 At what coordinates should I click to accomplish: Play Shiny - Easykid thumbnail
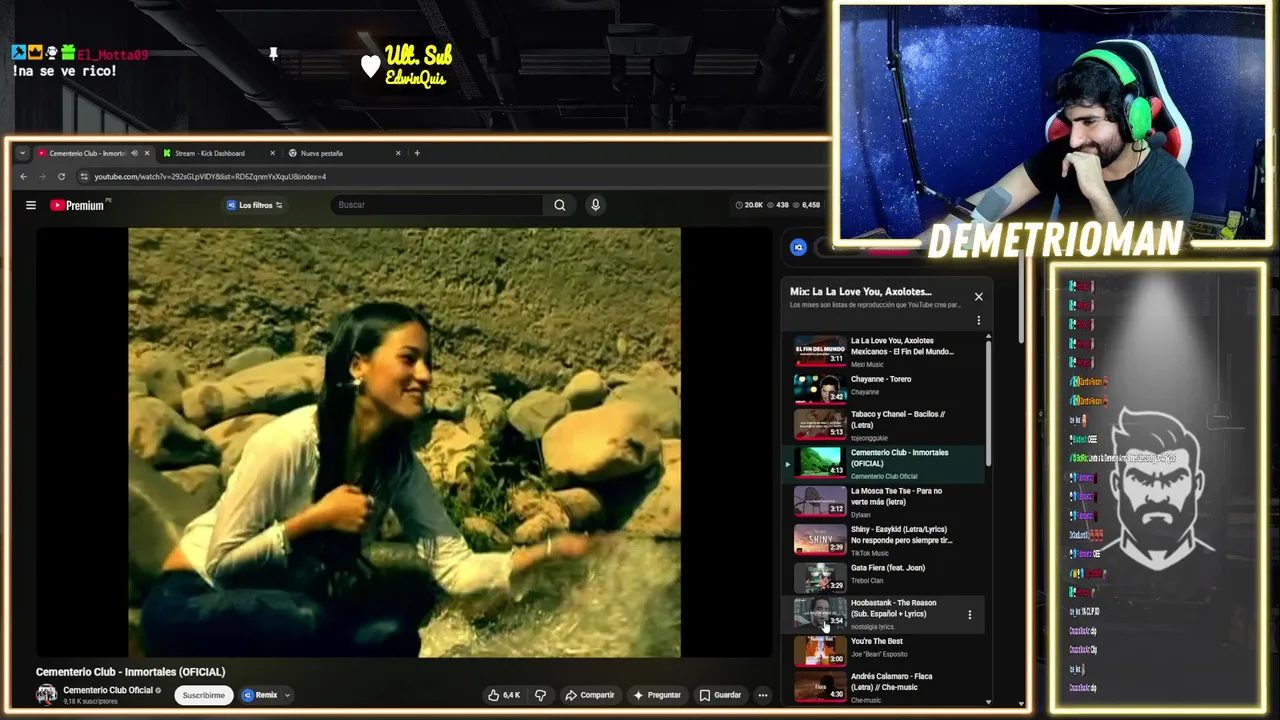click(x=820, y=539)
